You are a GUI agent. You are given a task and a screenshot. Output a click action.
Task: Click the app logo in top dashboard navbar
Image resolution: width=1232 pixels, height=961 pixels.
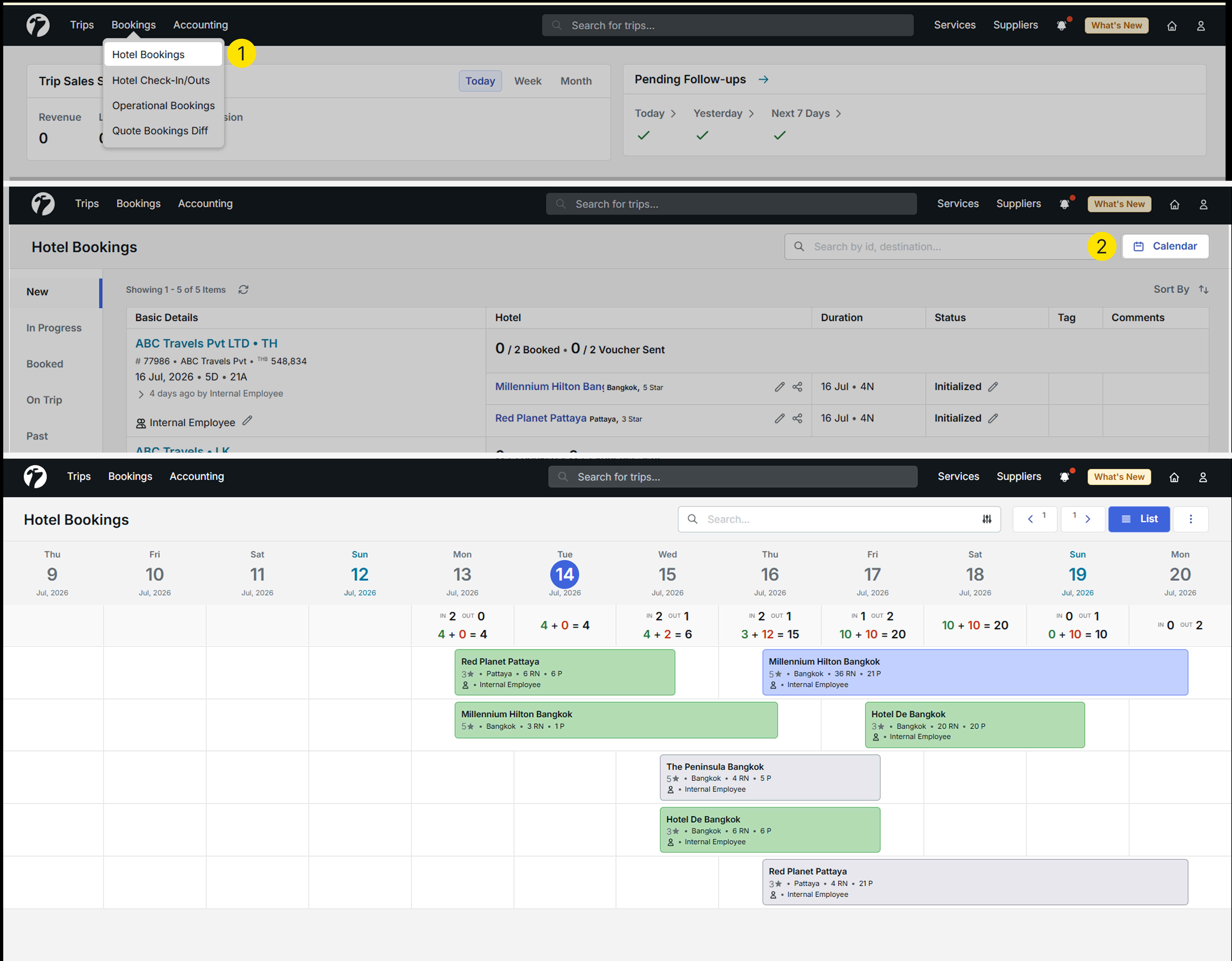point(38,25)
